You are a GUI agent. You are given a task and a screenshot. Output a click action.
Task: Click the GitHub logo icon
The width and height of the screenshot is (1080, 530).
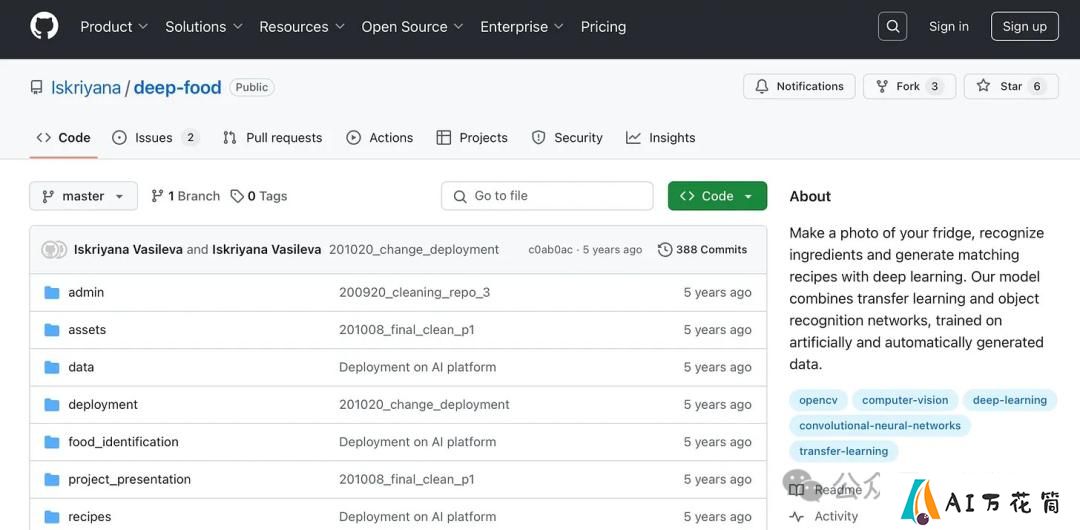[44, 26]
